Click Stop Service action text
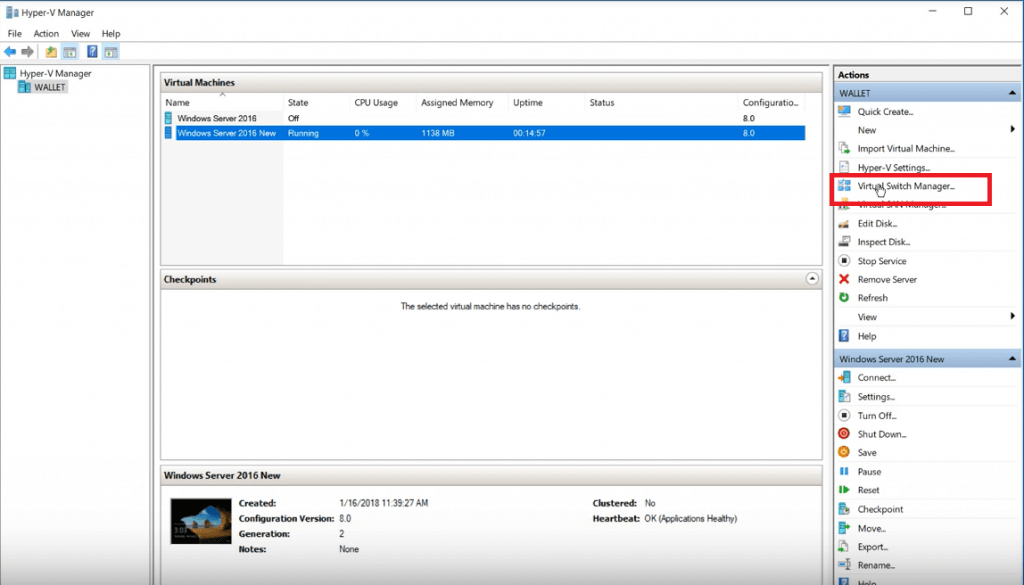The height and width of the screenshot is (585, 1024). [x=882, y=261]
